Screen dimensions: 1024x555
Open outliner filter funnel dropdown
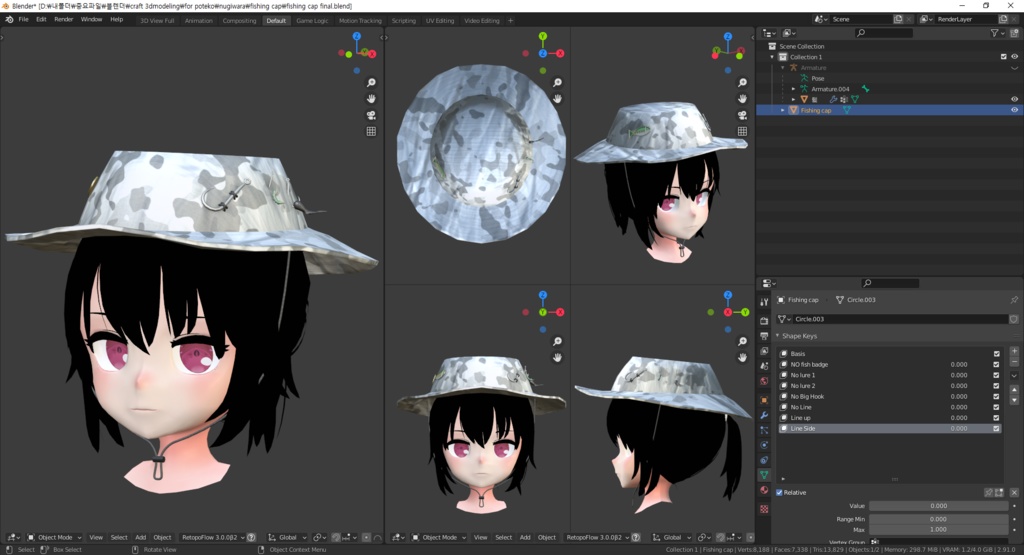tap(997, 33)
